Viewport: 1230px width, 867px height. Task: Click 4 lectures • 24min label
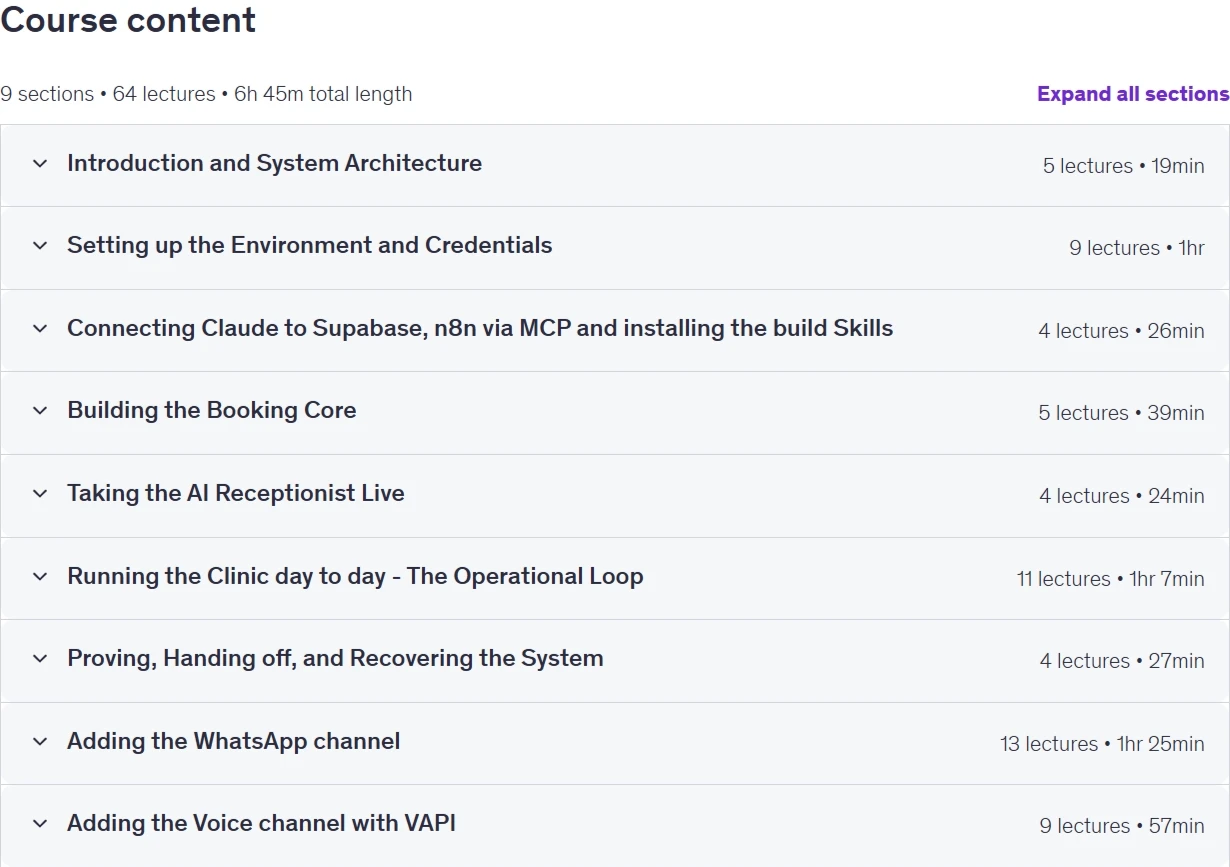pos(1121,496)
